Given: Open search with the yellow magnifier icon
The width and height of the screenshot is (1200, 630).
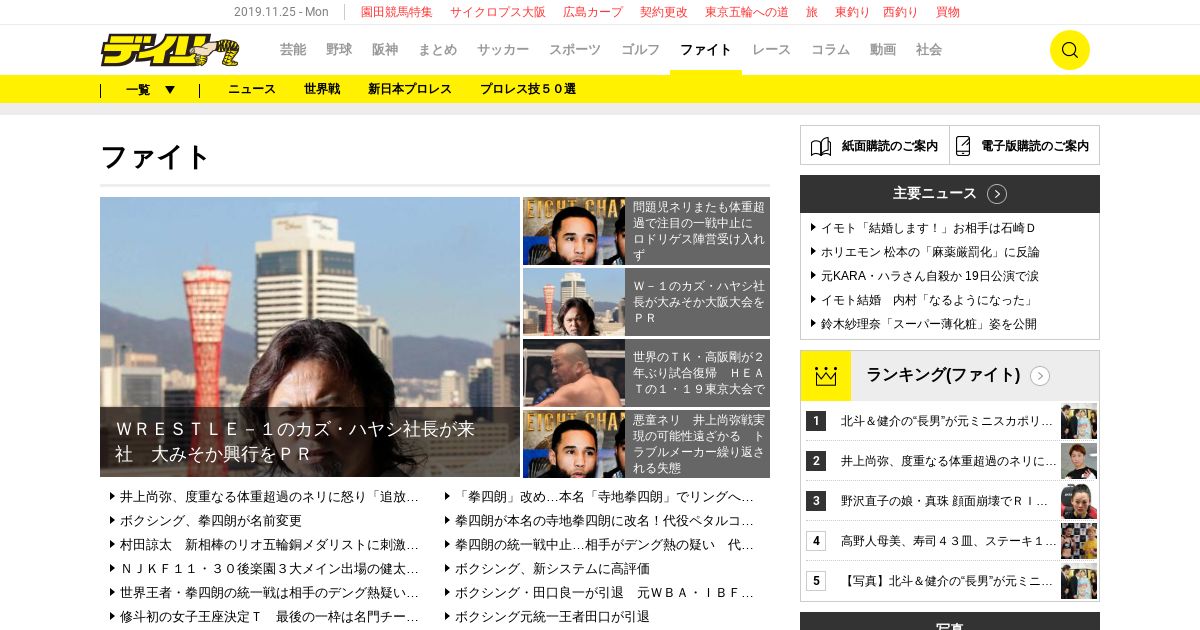Looking at the screenshot, I should pyautogui.click(x=1069, y=50).
